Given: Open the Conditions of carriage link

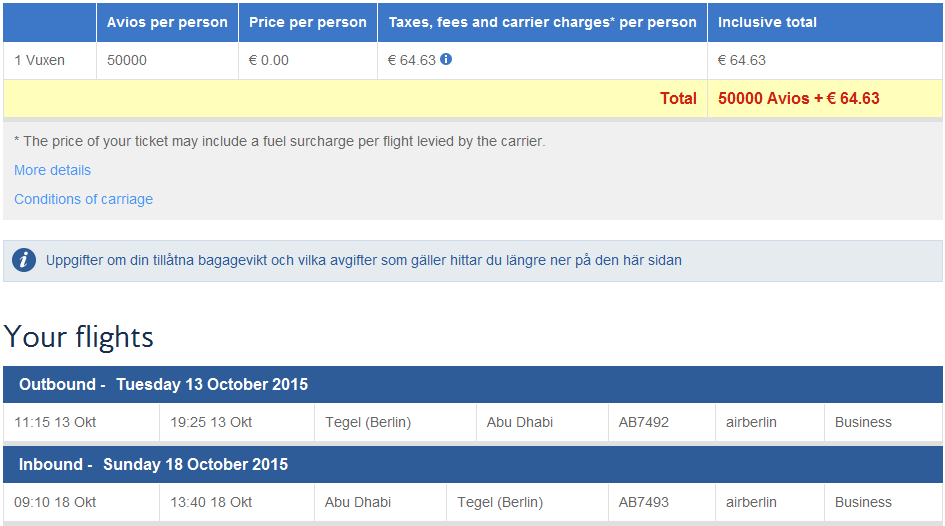Looking at the screenshot, I should [83, 199].
